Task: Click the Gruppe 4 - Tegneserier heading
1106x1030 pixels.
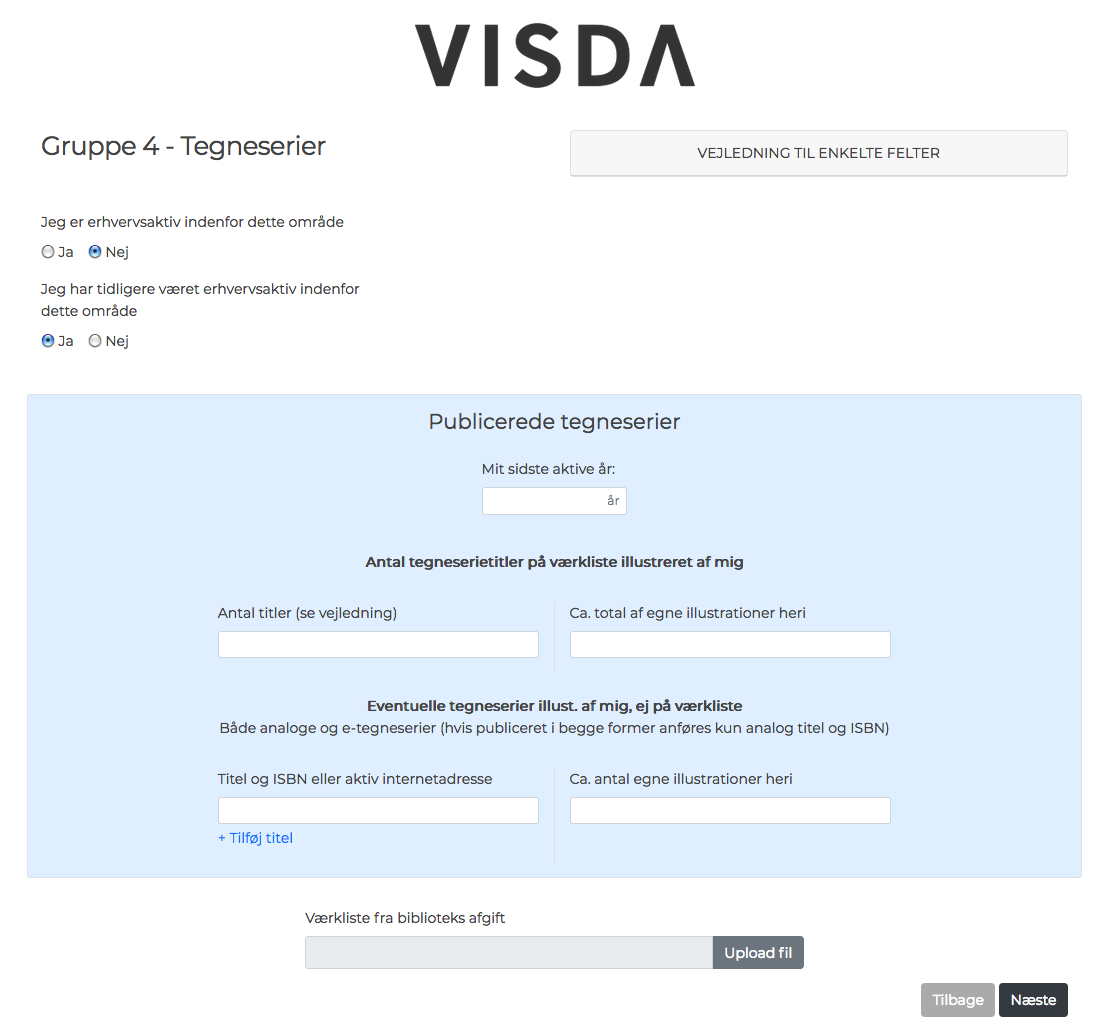Action: point(183,146)
